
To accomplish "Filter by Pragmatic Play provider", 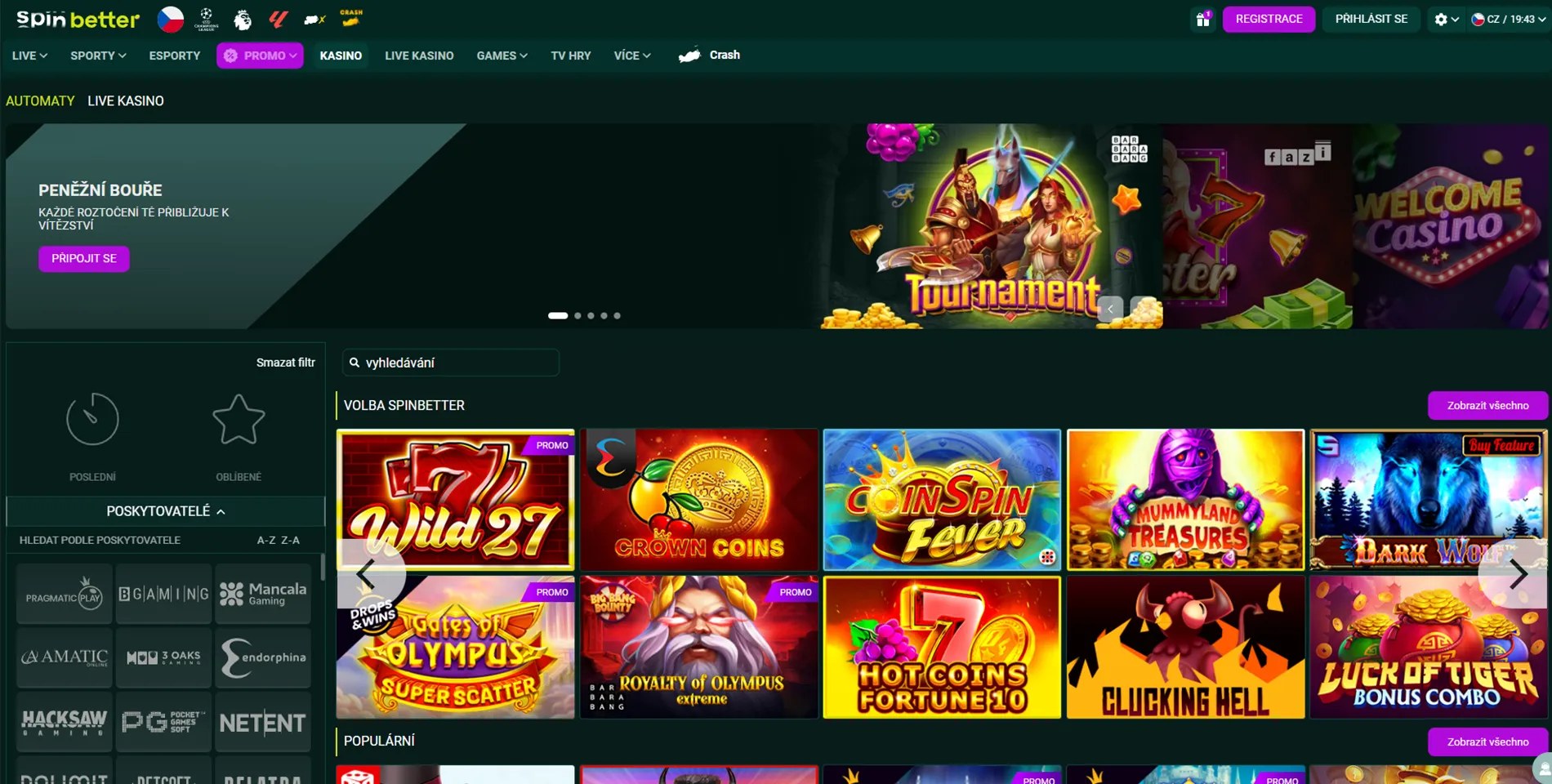I will point(65,594).
